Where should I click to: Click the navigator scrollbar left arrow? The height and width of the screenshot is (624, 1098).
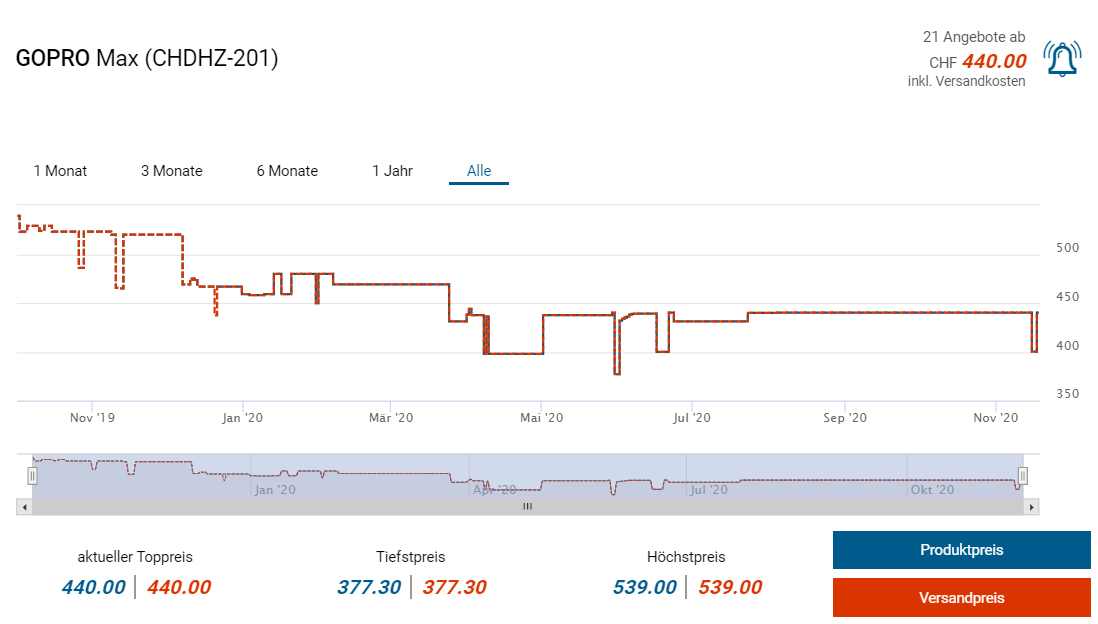click(x=22, y=507)
